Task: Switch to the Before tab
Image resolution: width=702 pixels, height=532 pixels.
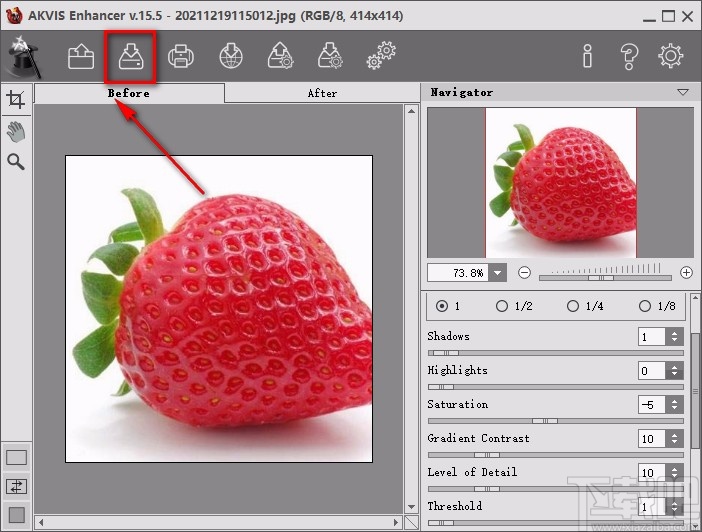Action: click(129, 93)
